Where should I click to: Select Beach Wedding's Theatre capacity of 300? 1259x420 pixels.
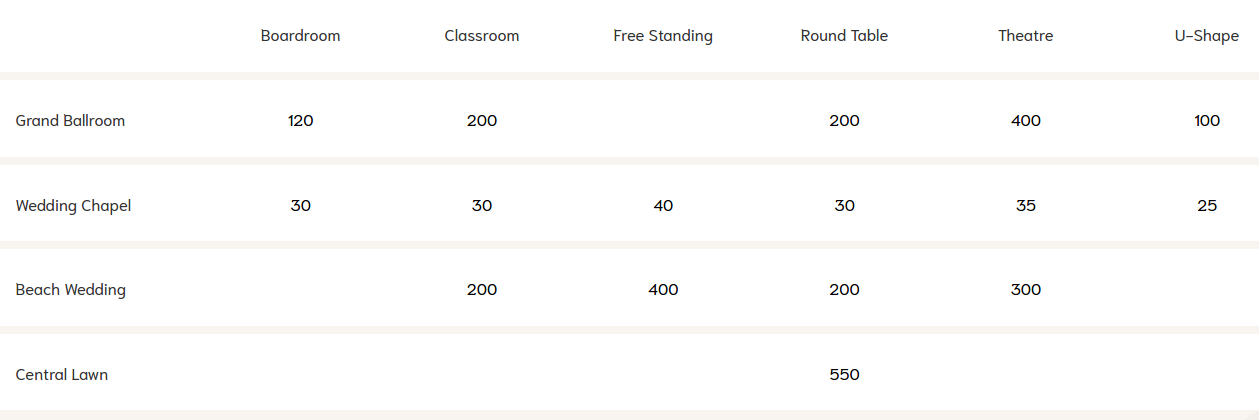1025,290
